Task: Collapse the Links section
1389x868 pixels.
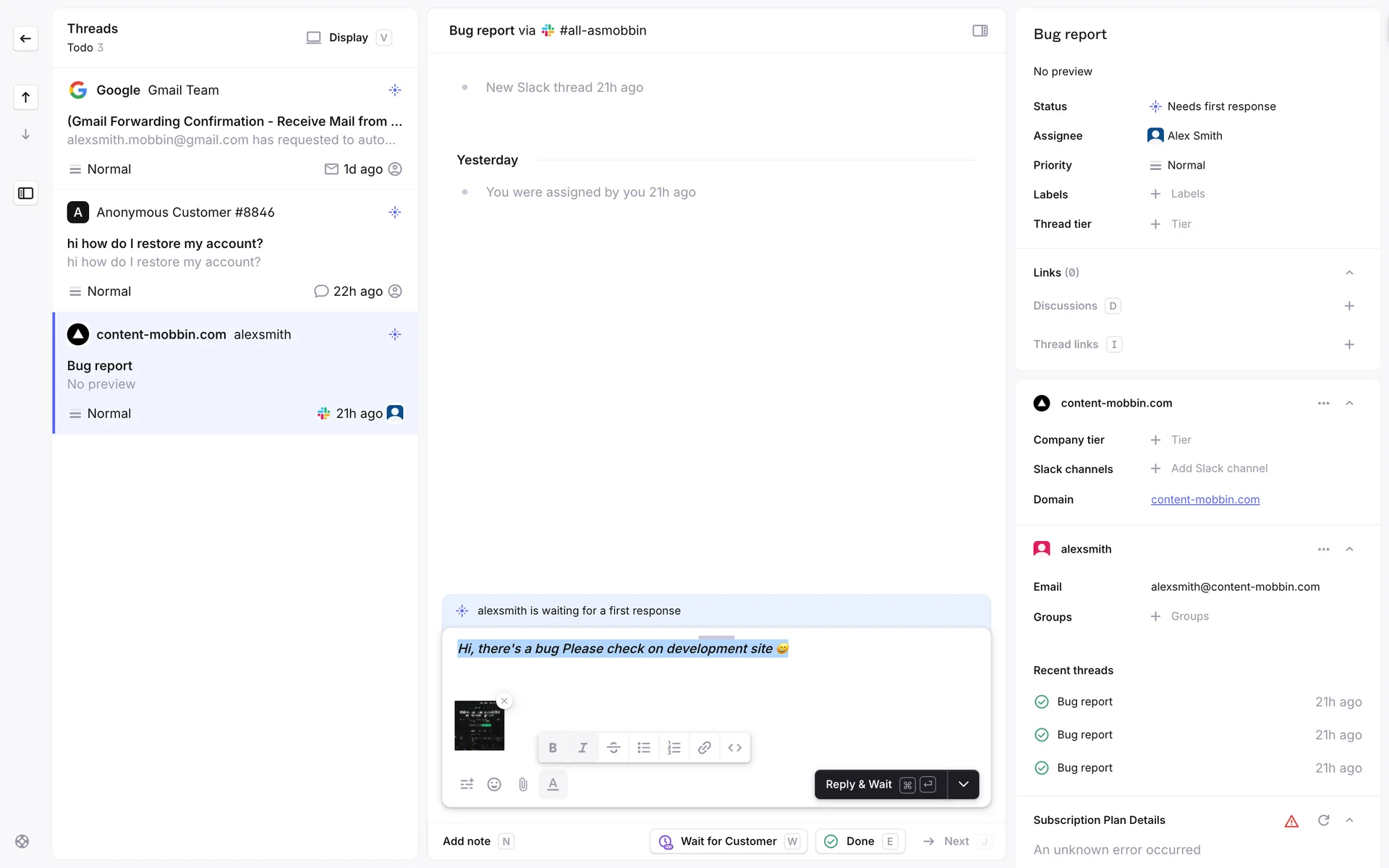Action: [1349, 273]
